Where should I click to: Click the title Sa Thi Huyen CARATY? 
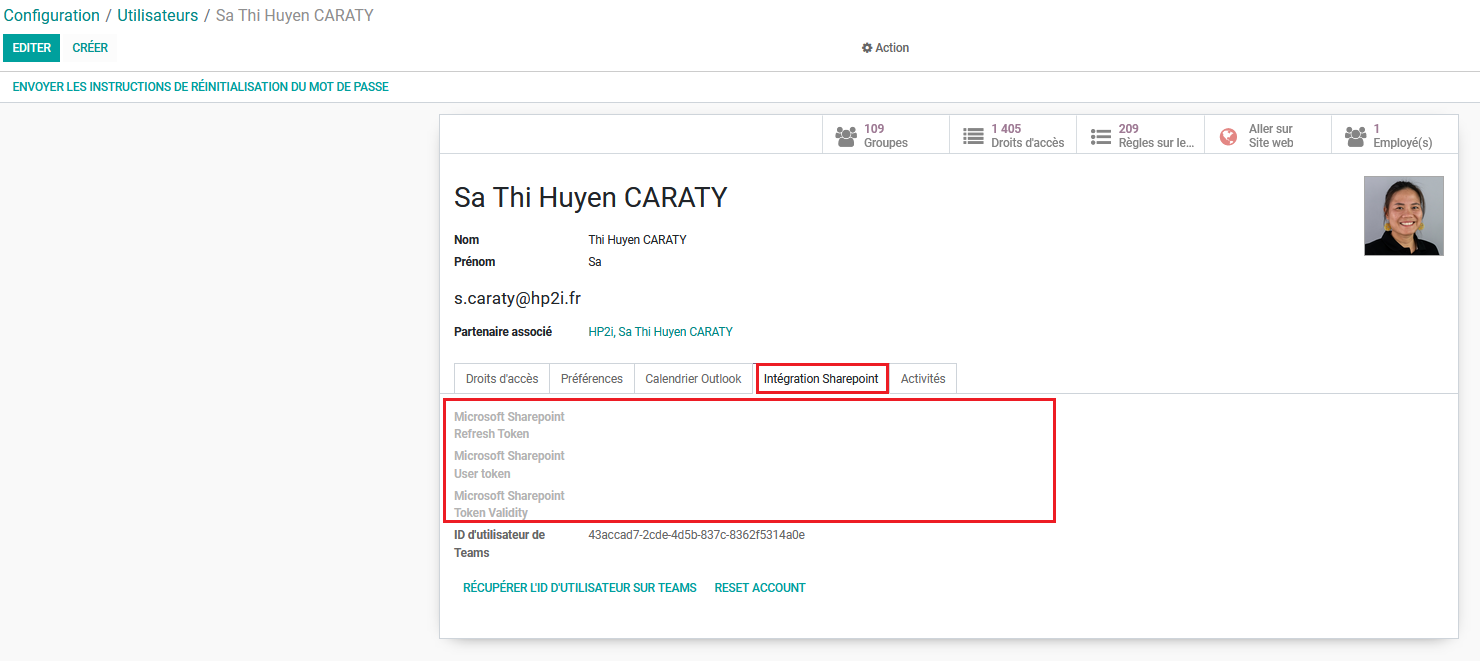[x=590, y=197]
